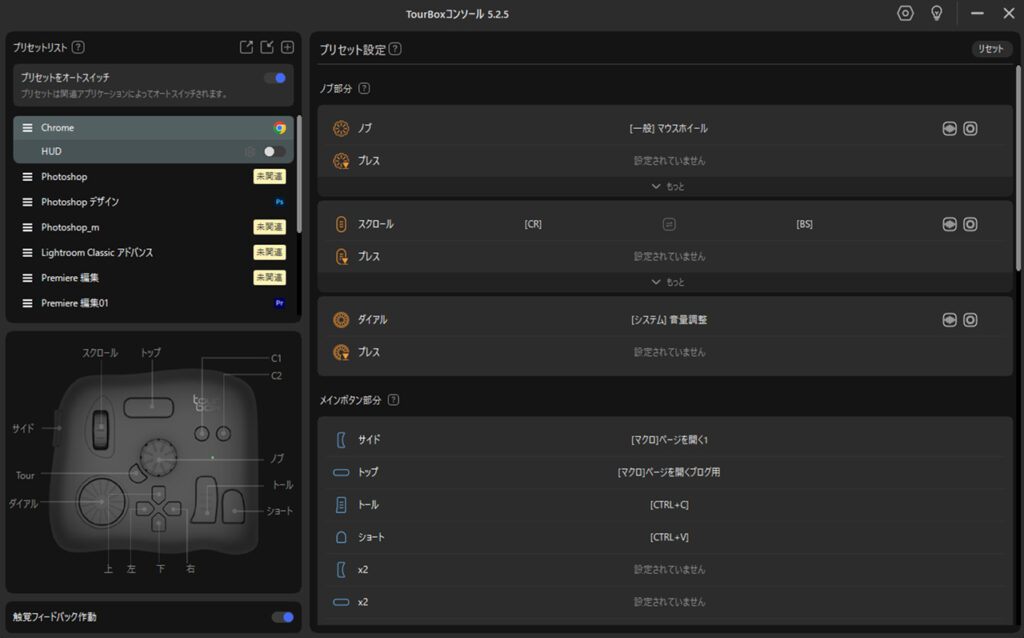Click the add new preset plus icon
1024x638 pixels.
click(x=288, y=47)
